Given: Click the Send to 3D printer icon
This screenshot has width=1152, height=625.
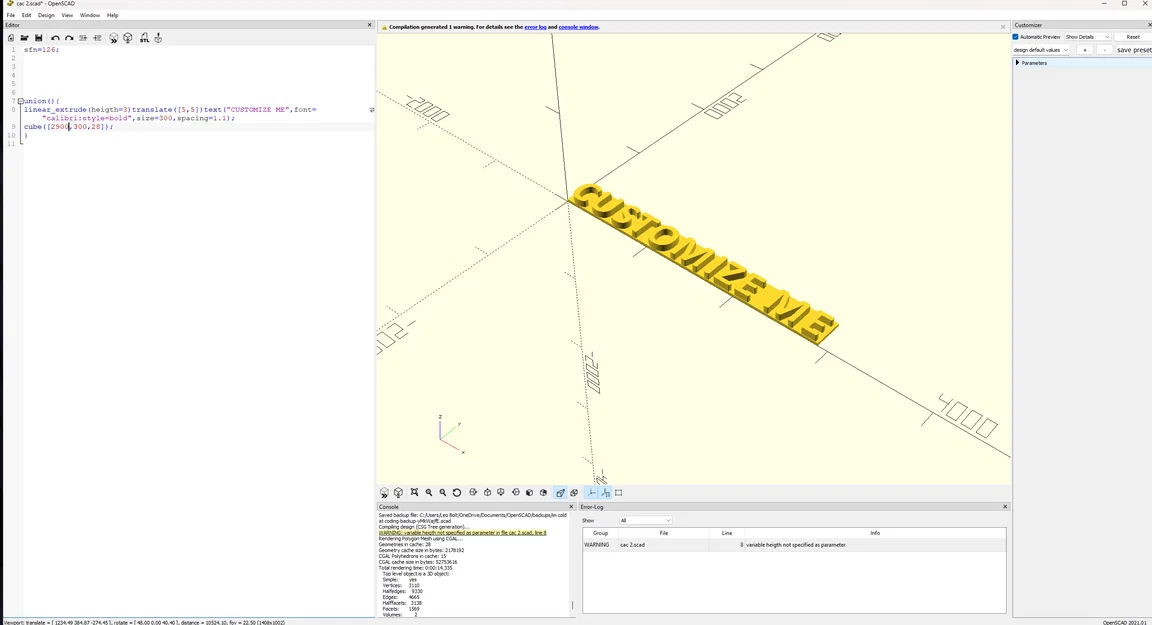Looking at the screenshot, I should [158, 38].
